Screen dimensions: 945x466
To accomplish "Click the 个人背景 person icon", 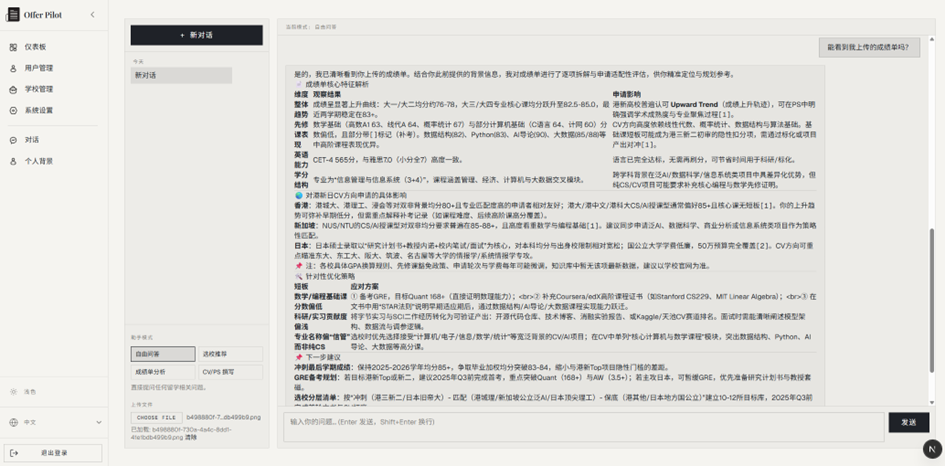I will coord(13,161).
